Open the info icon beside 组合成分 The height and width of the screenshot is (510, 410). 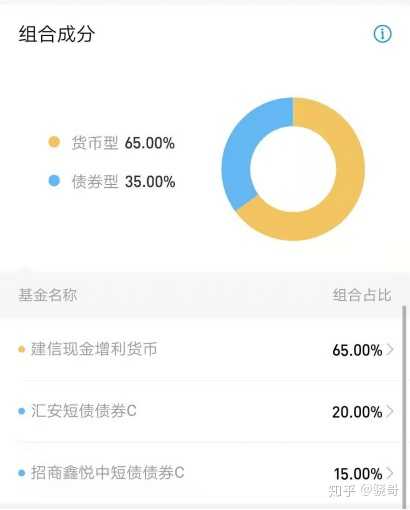[x=382, y=34]
